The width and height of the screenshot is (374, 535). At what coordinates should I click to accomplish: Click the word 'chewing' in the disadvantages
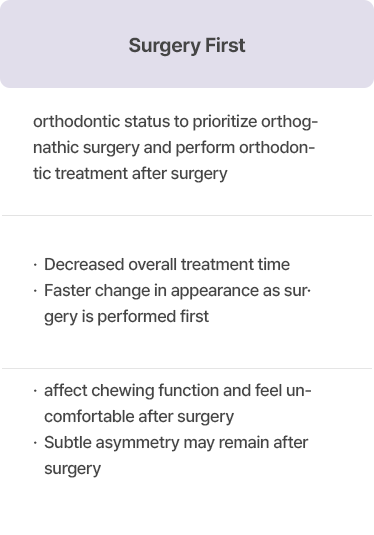click(x=123, y=391)
